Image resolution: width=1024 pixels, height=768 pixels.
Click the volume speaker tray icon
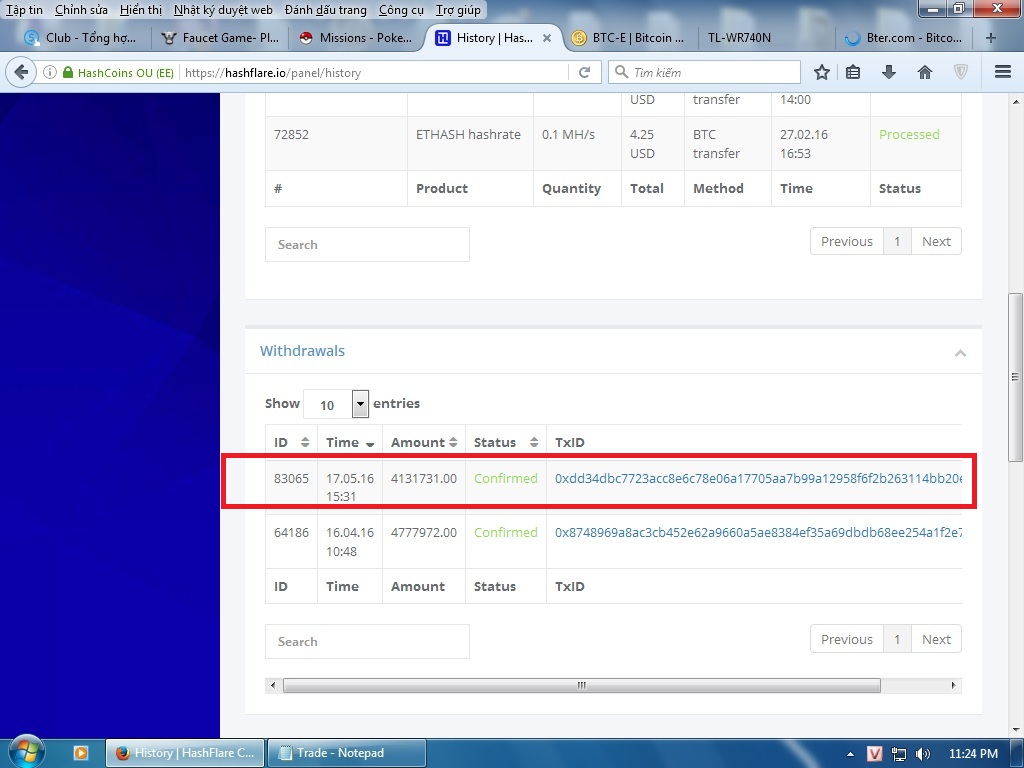(x=923, y=754)
